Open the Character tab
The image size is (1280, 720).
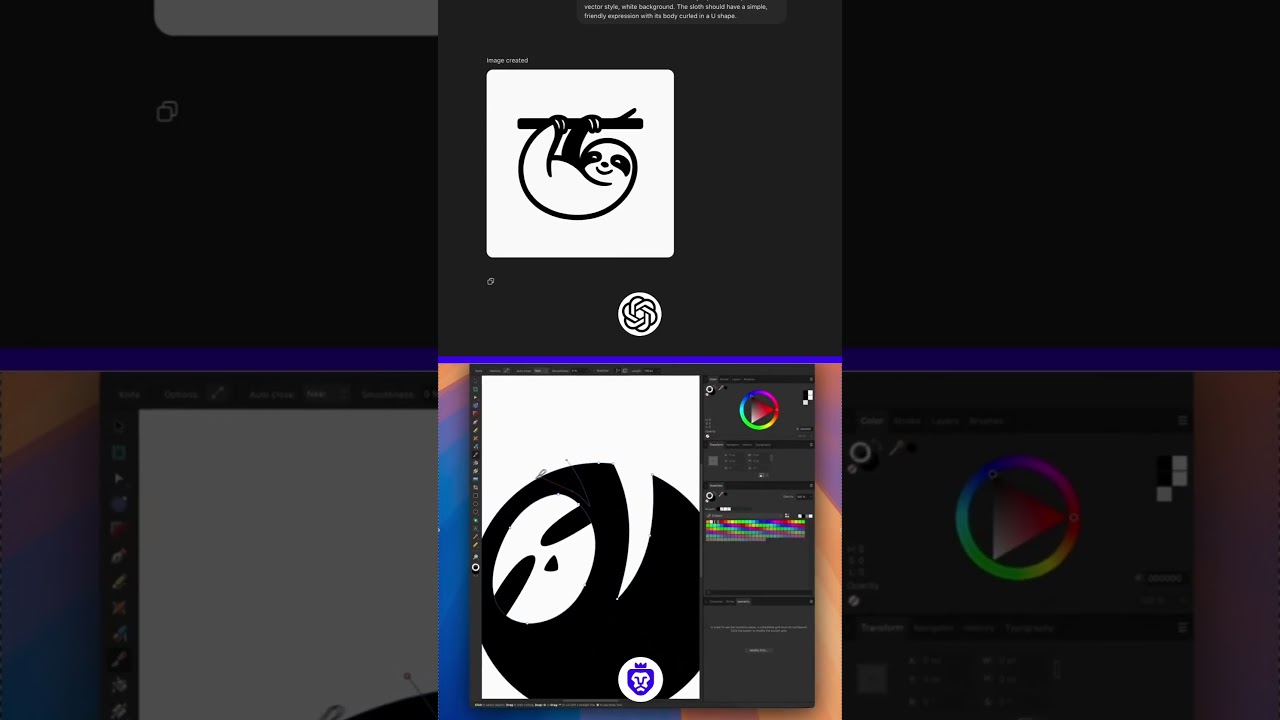tap(716, 602)
